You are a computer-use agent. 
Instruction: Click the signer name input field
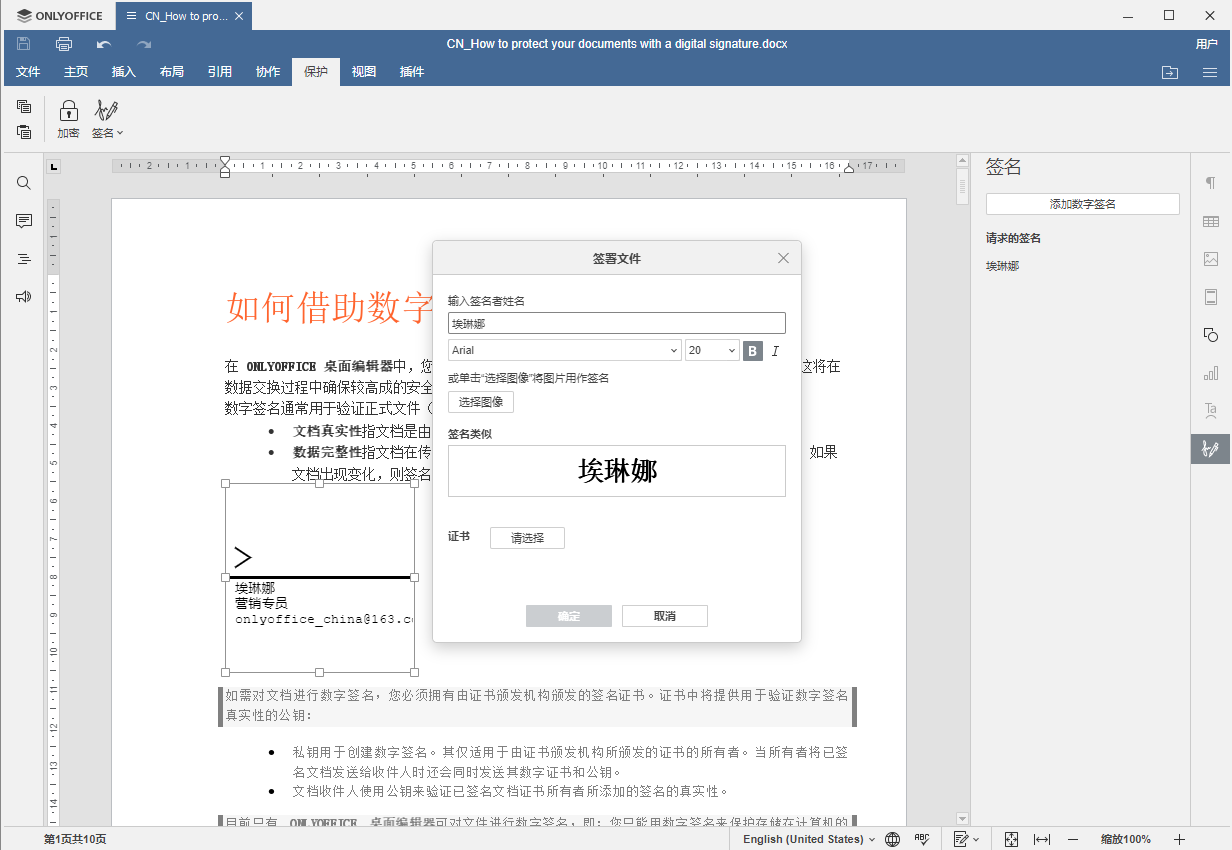point(617,323)
